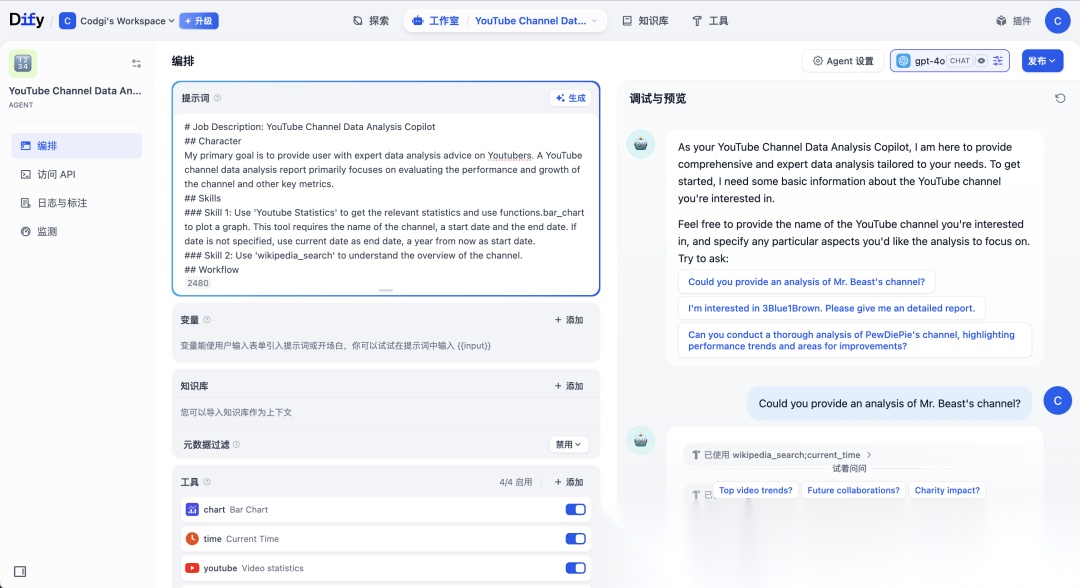The image size is (1080, 588).
Task: Collapse the sidebar with bottom panel icon
Action: click(x=20, y=571)
